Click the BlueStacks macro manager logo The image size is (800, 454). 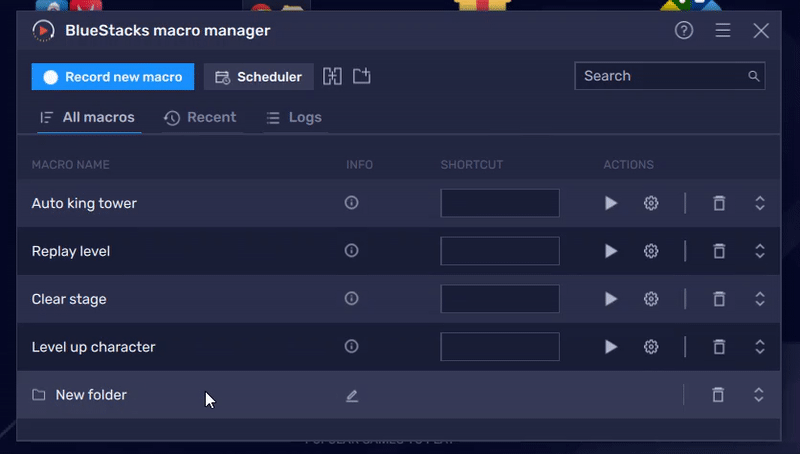pyautogui.click(x=43, y=31)
